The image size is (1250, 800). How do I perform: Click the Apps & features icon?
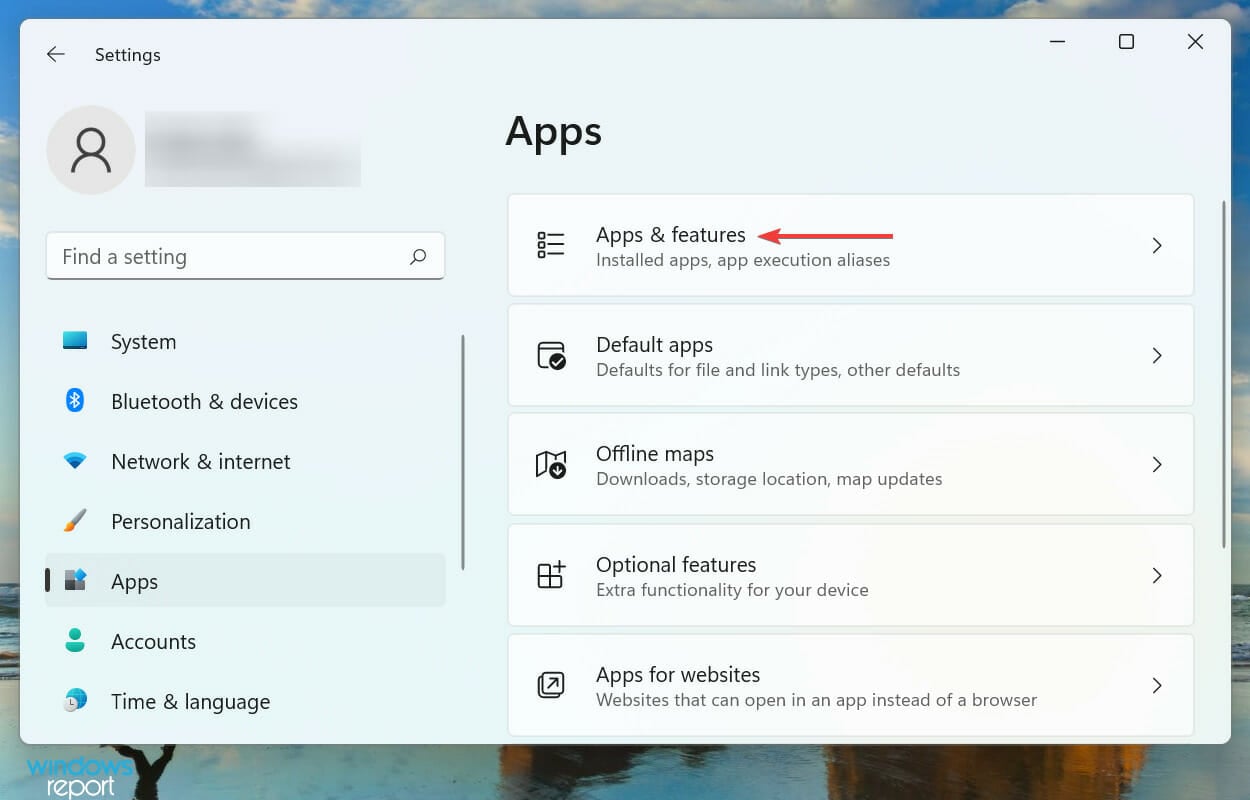550,245
